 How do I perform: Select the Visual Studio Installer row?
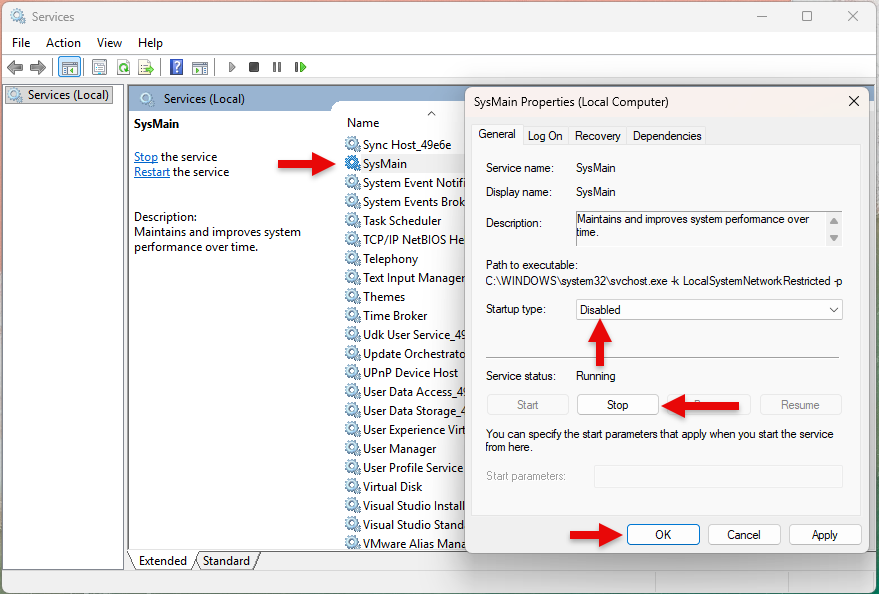tap(405, 506)
